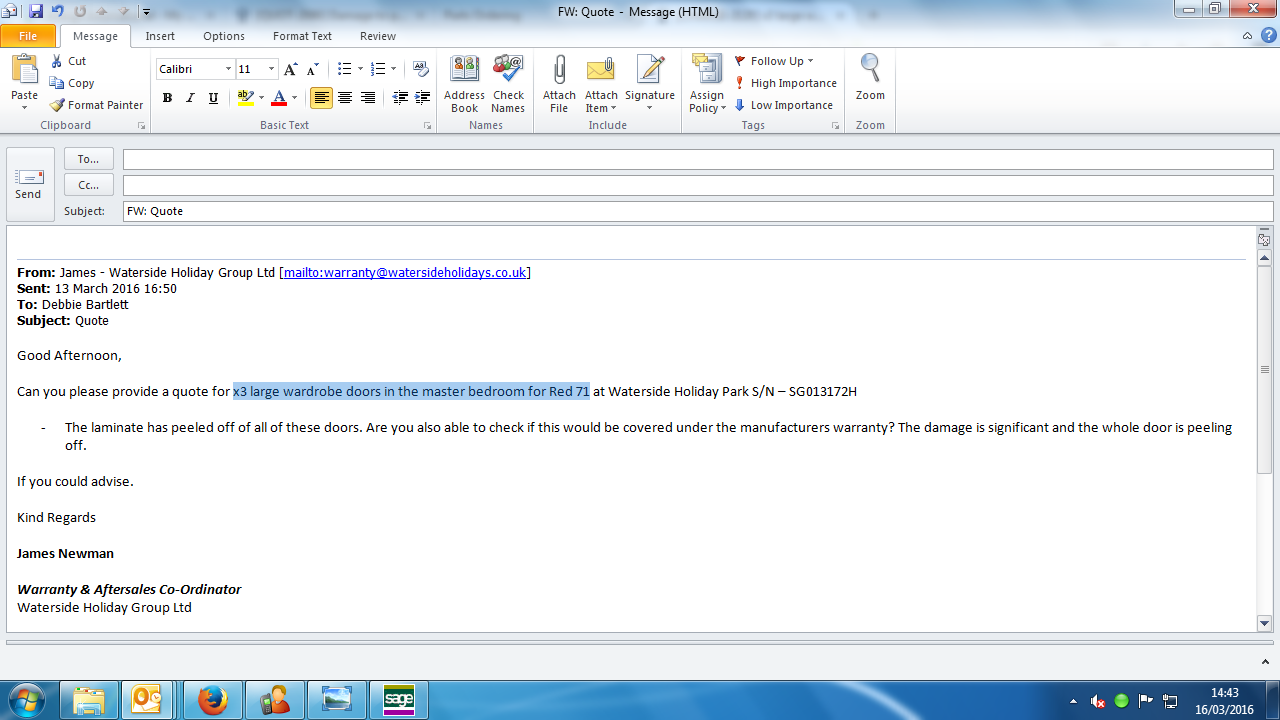Open the File tab
Viewport: 1280px width, 720px height.
pyautogui.click(x=28, y=36)
